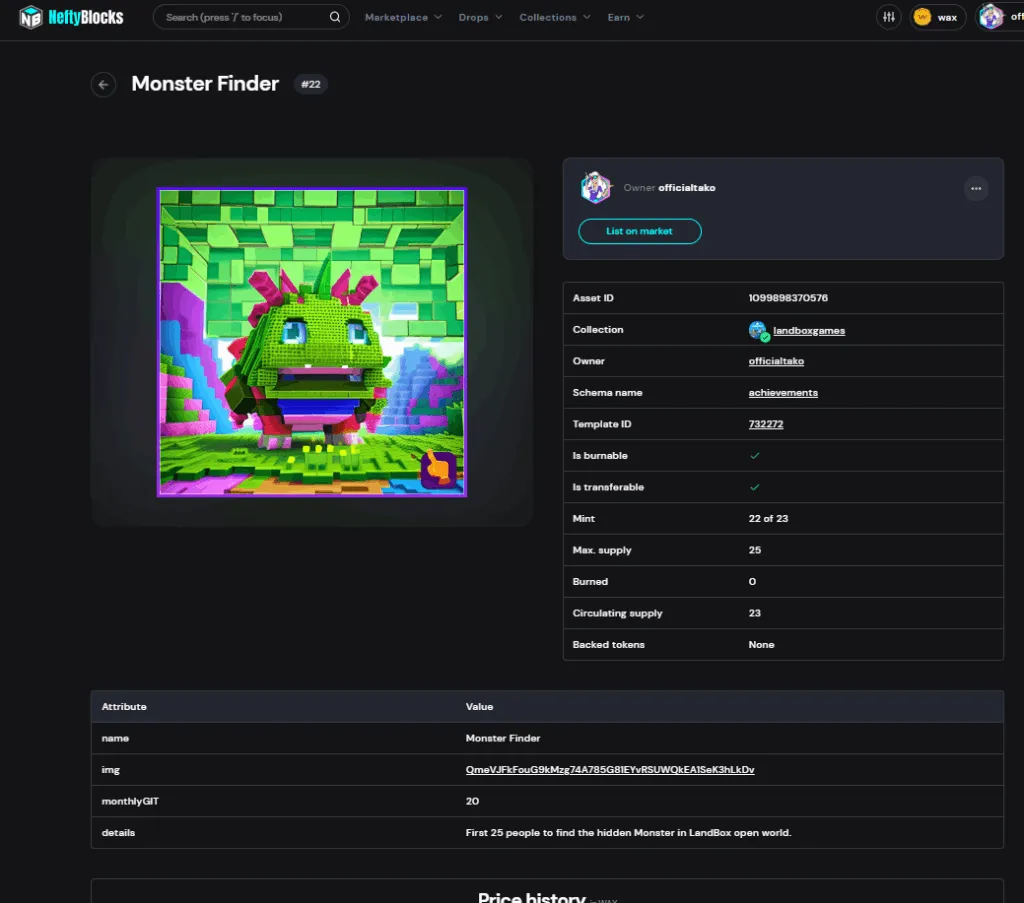This screenshot has width=1024, height=903.
Task: Open the achievements schema link
Action: [783, 392]
